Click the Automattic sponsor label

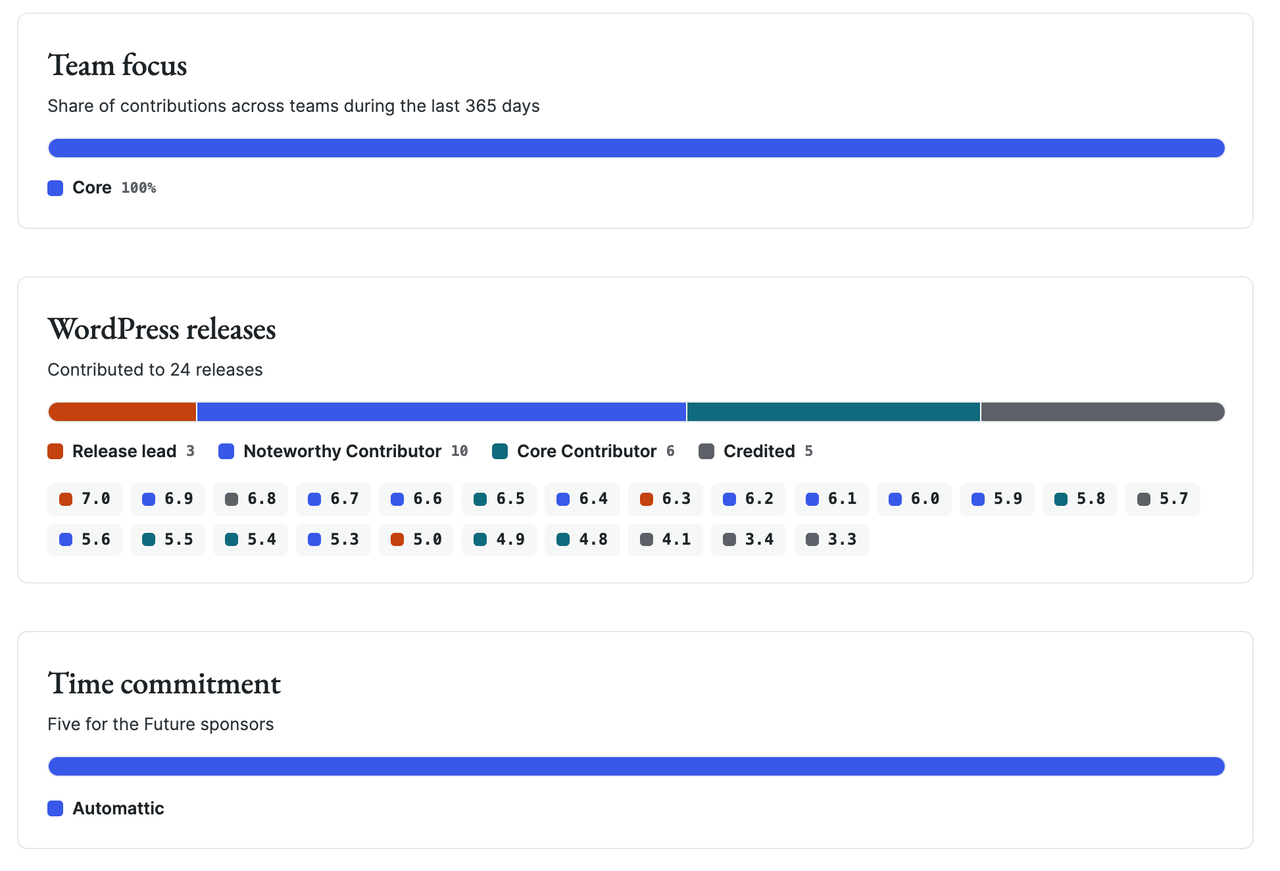pos(118,808)
